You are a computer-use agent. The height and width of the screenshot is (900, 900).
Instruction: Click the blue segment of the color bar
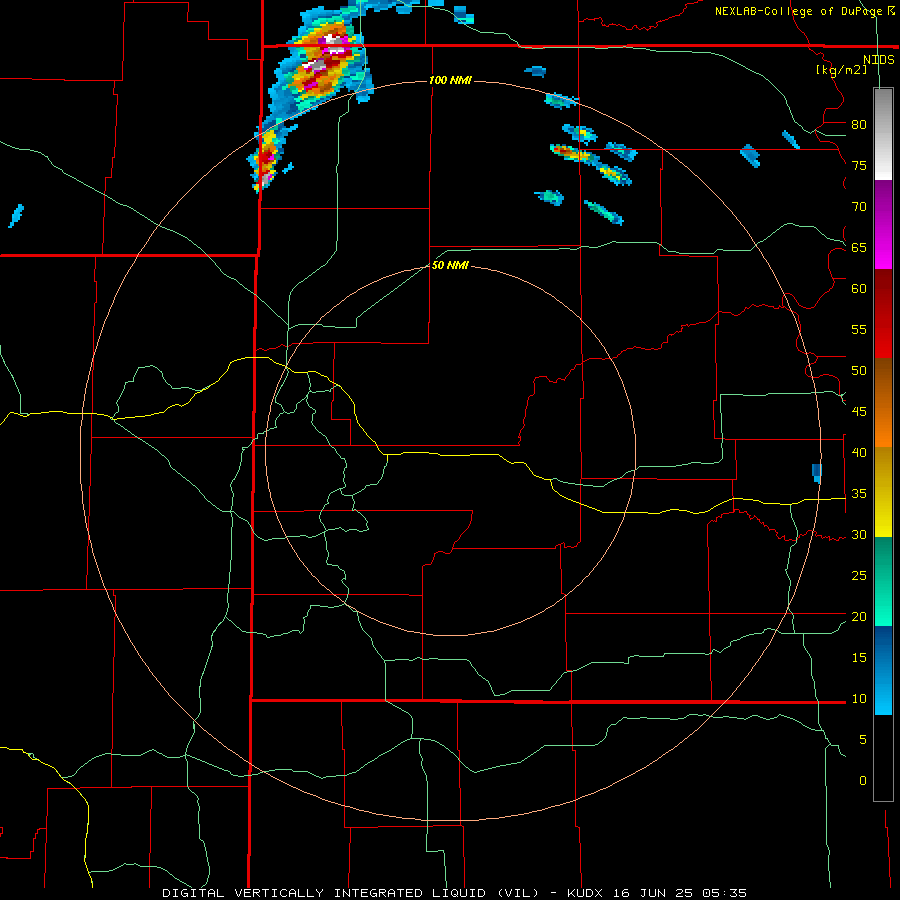tap(883, 670)
